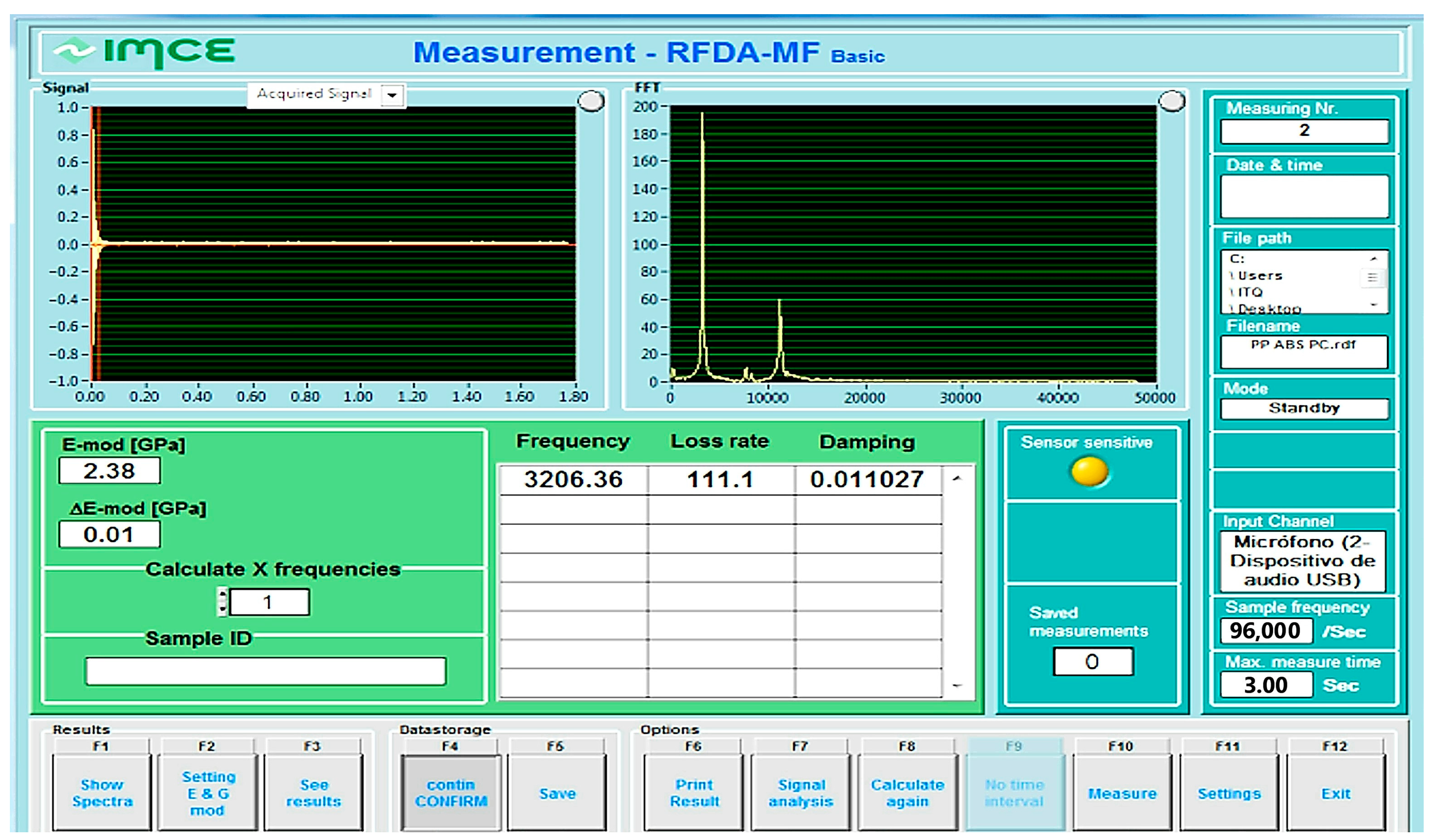The width and height of the screenshot is (1434, 840).
Task: Click the See results button
Action: (x=313, y=792)
